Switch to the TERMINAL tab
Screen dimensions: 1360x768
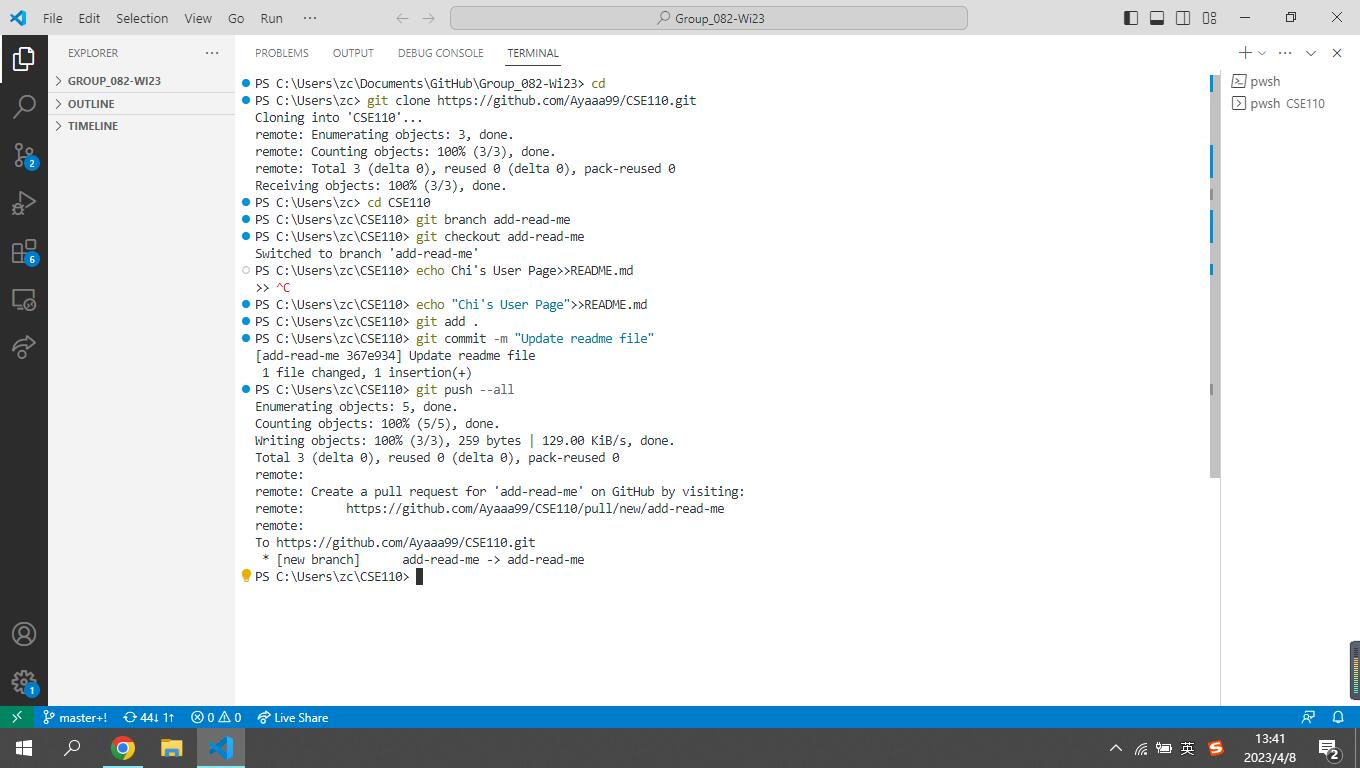coord(532,53)
